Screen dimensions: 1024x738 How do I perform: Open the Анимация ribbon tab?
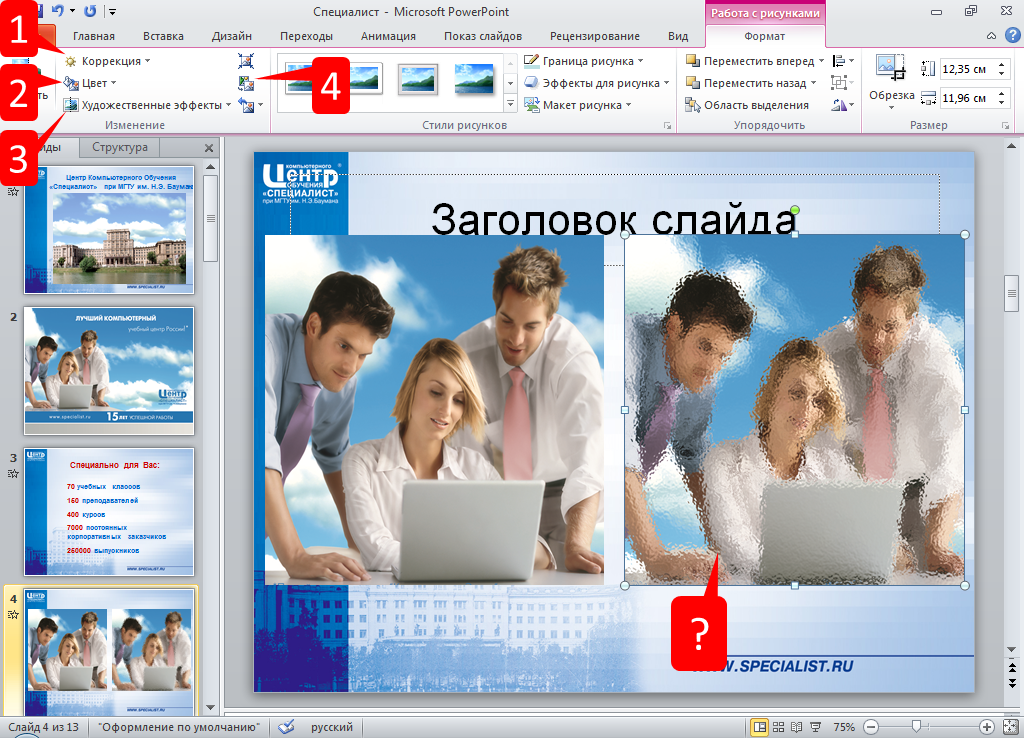pyautogui.click(x=388, y=36)
